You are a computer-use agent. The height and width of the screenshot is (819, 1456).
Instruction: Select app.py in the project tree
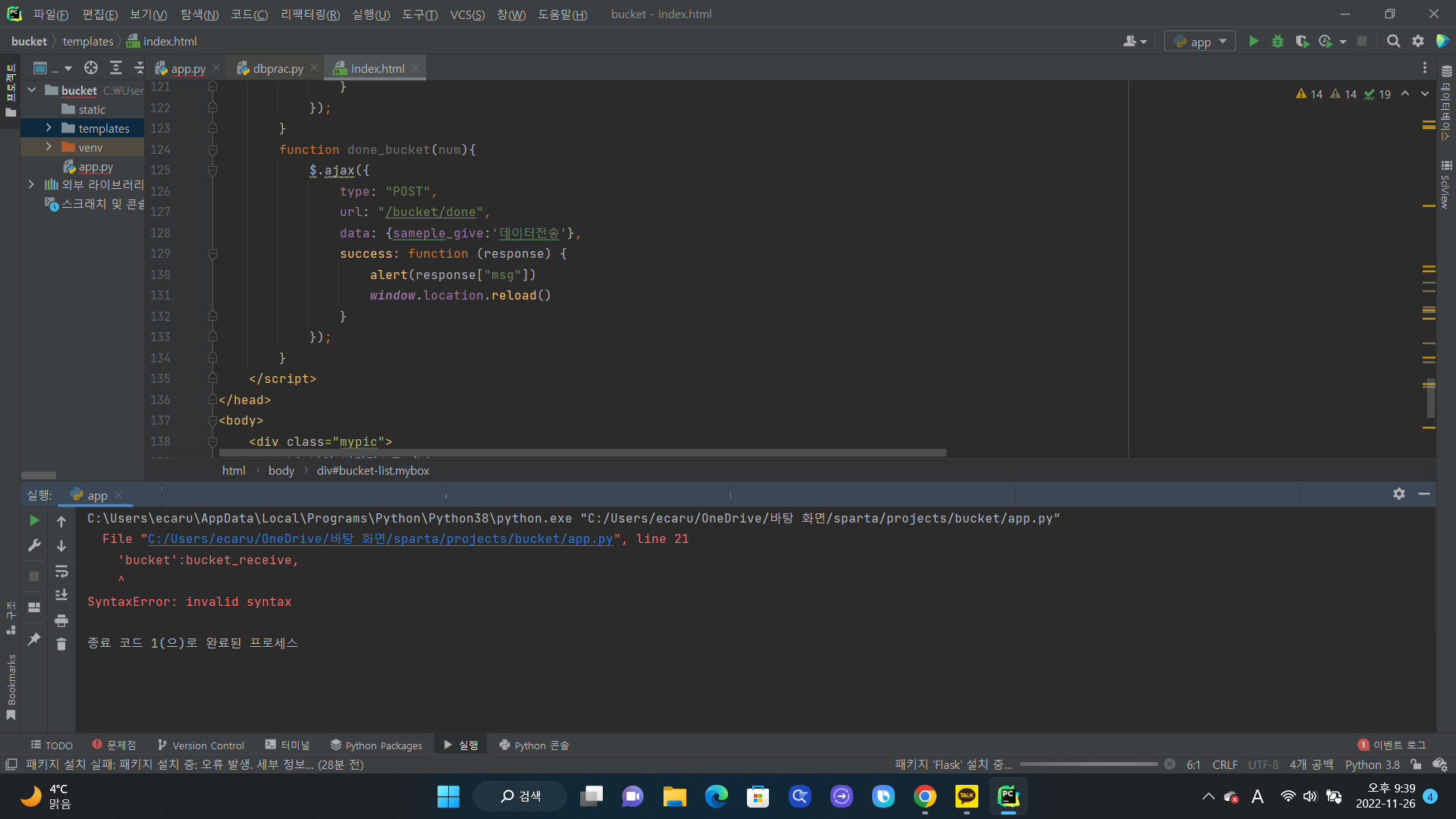[96, 167]
